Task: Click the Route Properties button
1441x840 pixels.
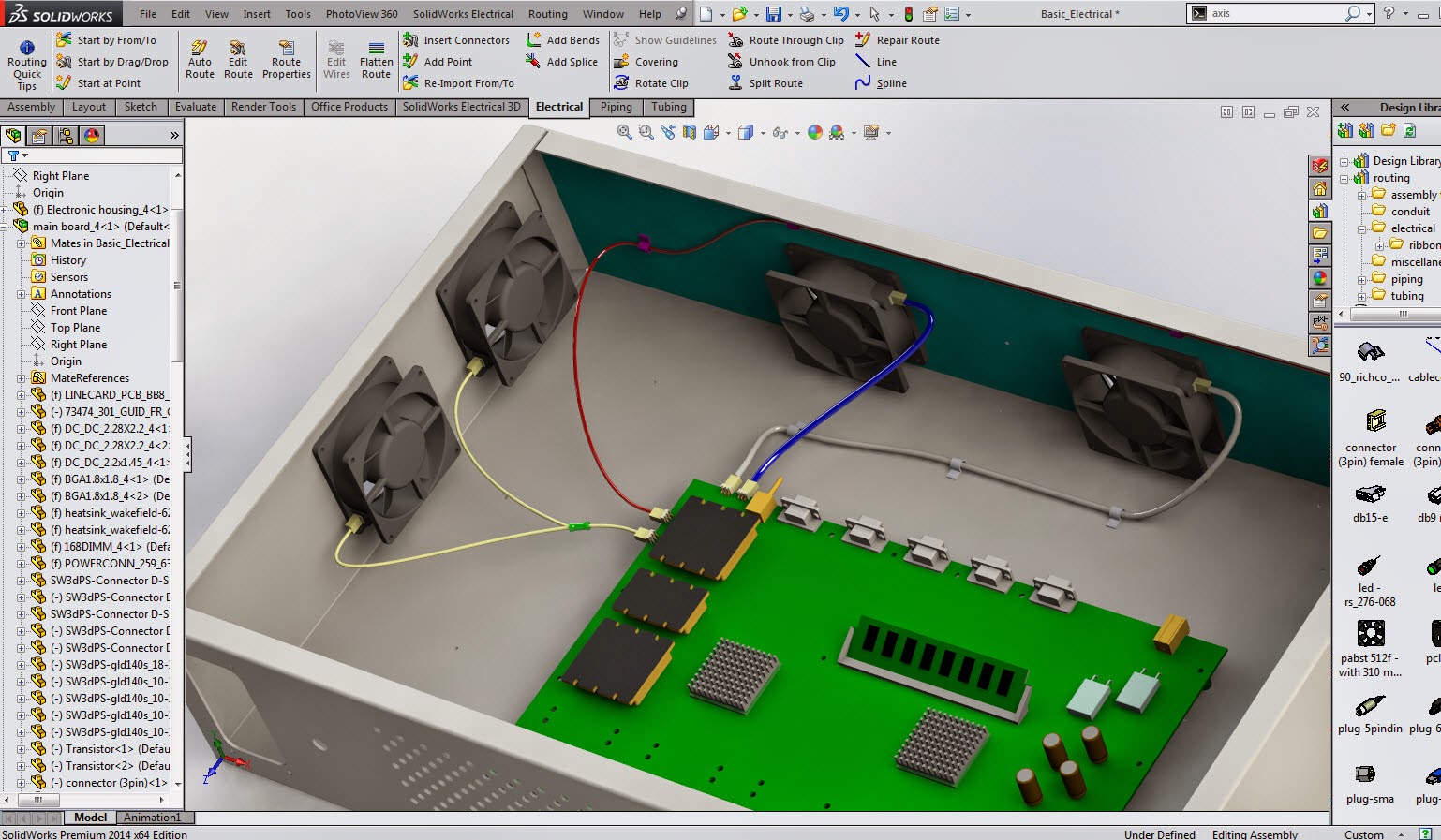Action: pos(286,59)
